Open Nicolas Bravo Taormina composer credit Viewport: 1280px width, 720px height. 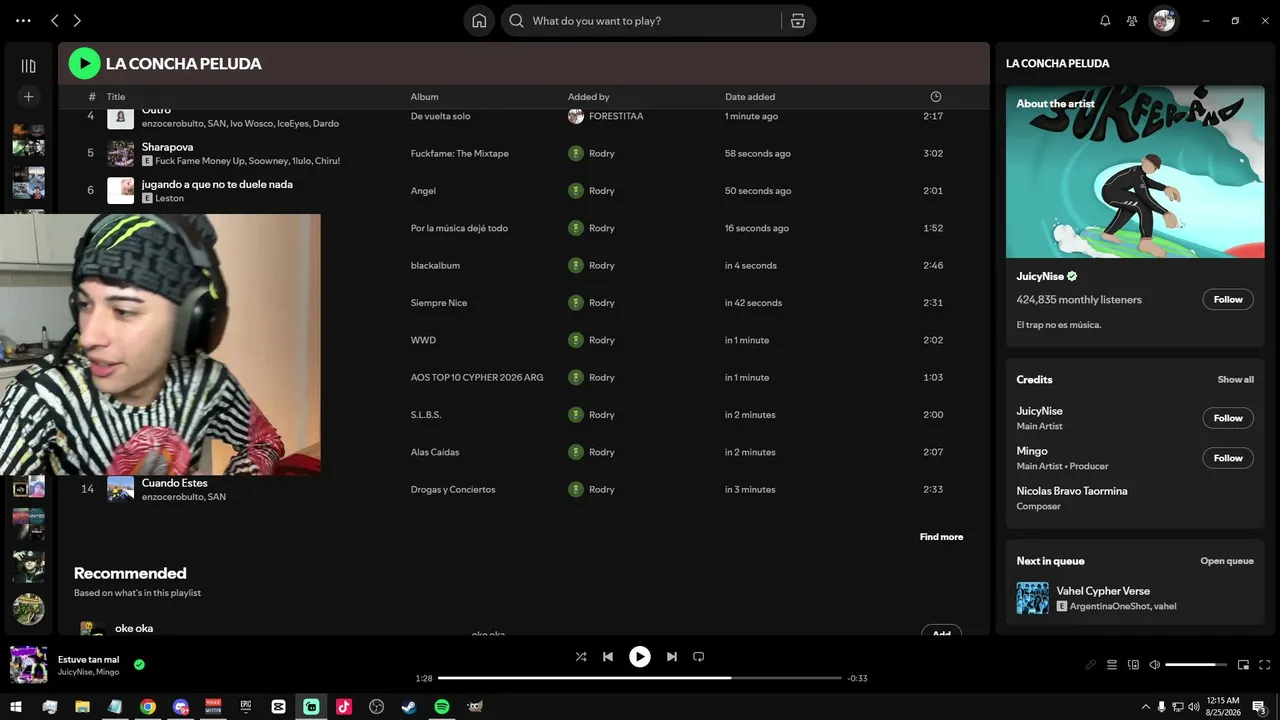(1072, 491)
